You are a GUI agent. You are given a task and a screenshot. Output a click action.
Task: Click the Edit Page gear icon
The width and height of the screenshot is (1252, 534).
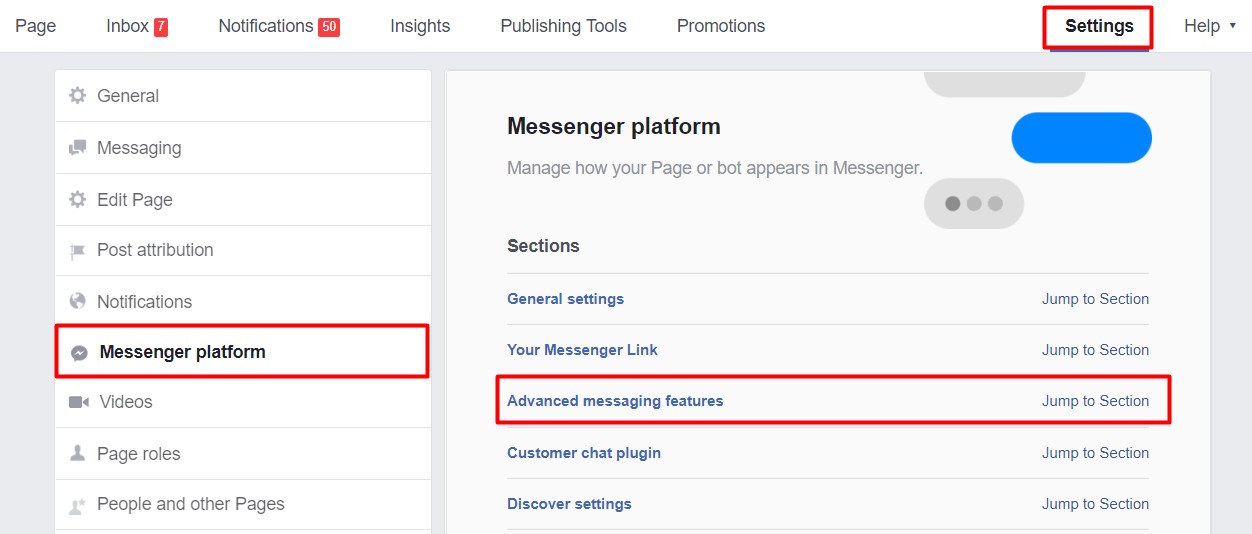coord(77,200)
